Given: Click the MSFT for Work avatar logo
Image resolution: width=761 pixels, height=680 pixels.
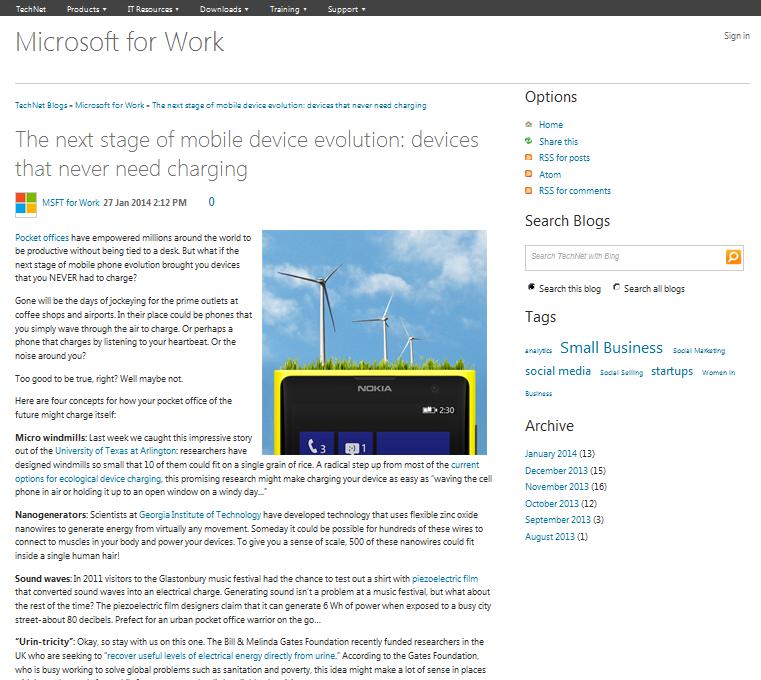Looking at the screenshot, I should click(26, 203).
